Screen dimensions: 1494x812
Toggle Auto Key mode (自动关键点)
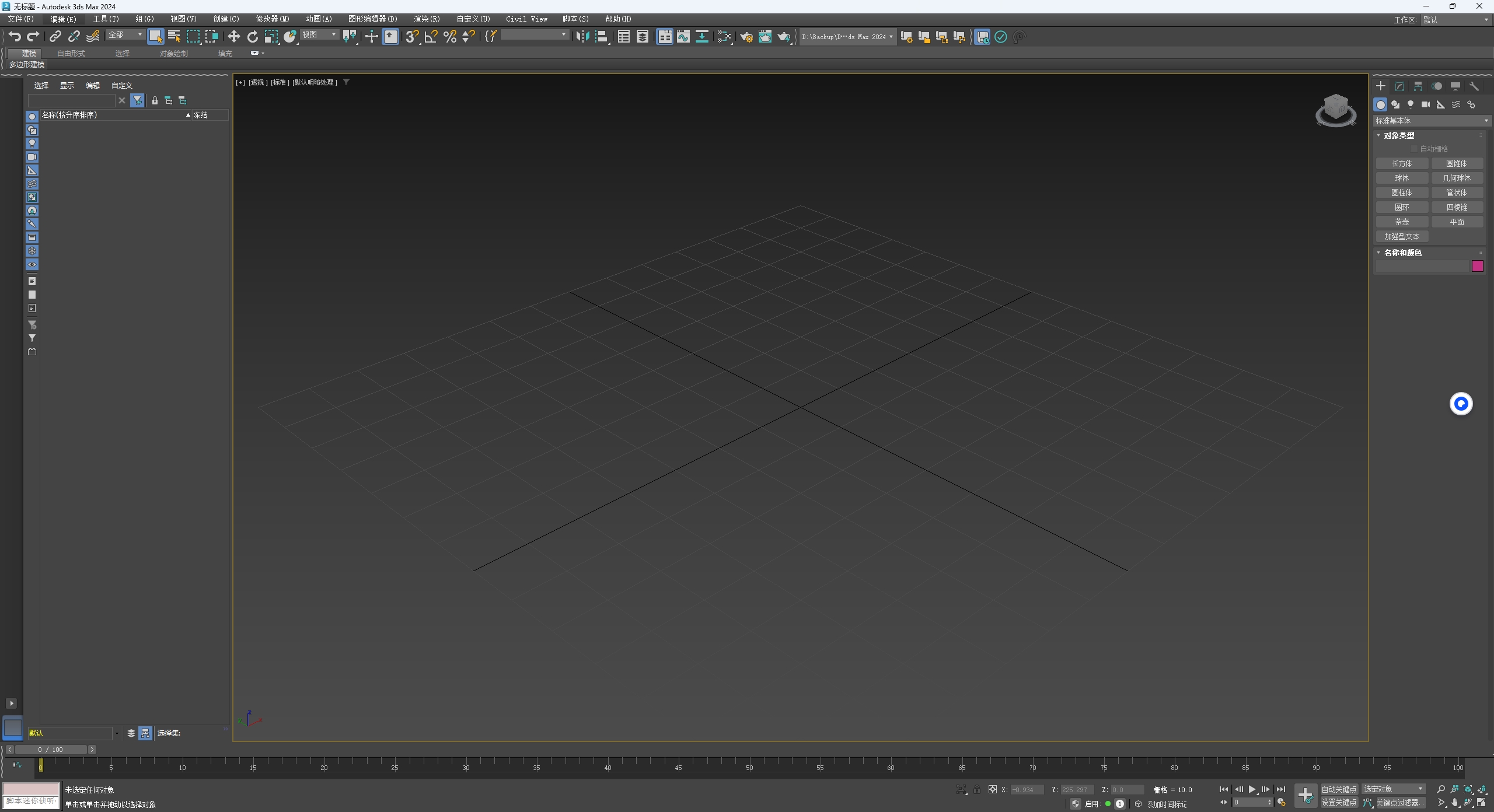(1339, 789)
